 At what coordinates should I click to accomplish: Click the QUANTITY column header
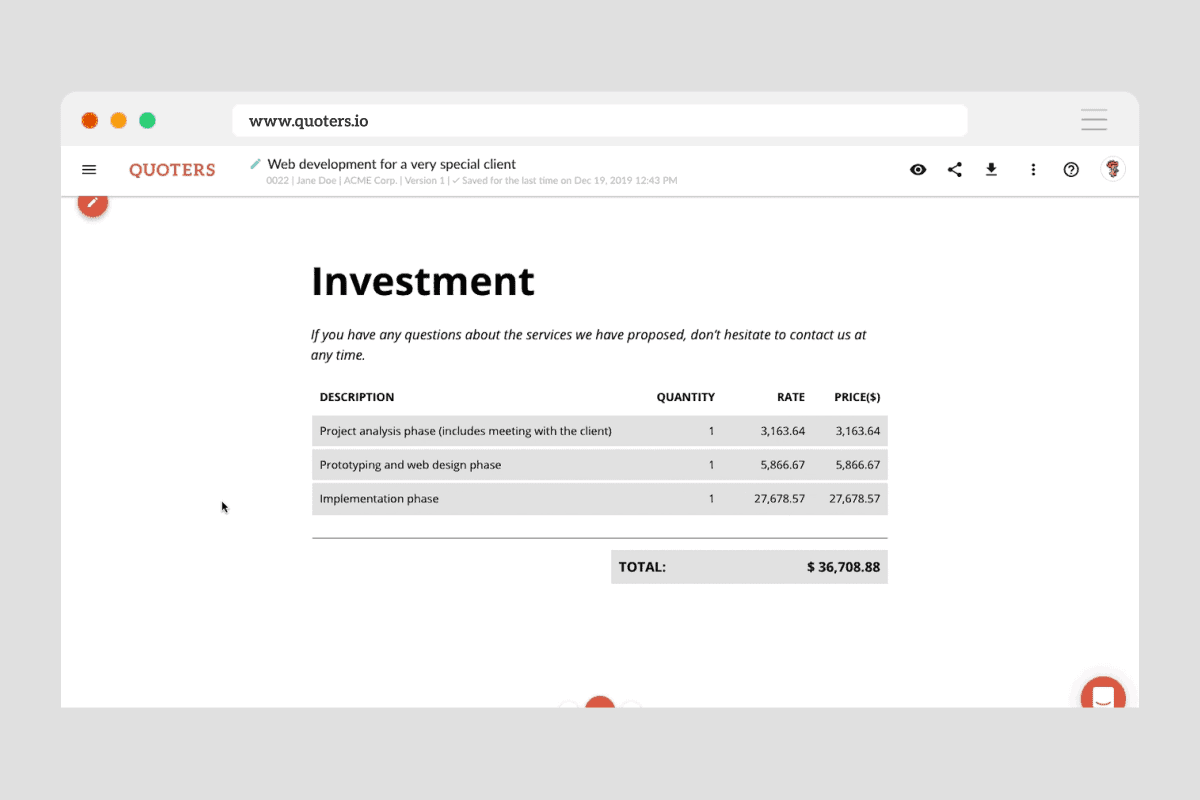[685, 397]
